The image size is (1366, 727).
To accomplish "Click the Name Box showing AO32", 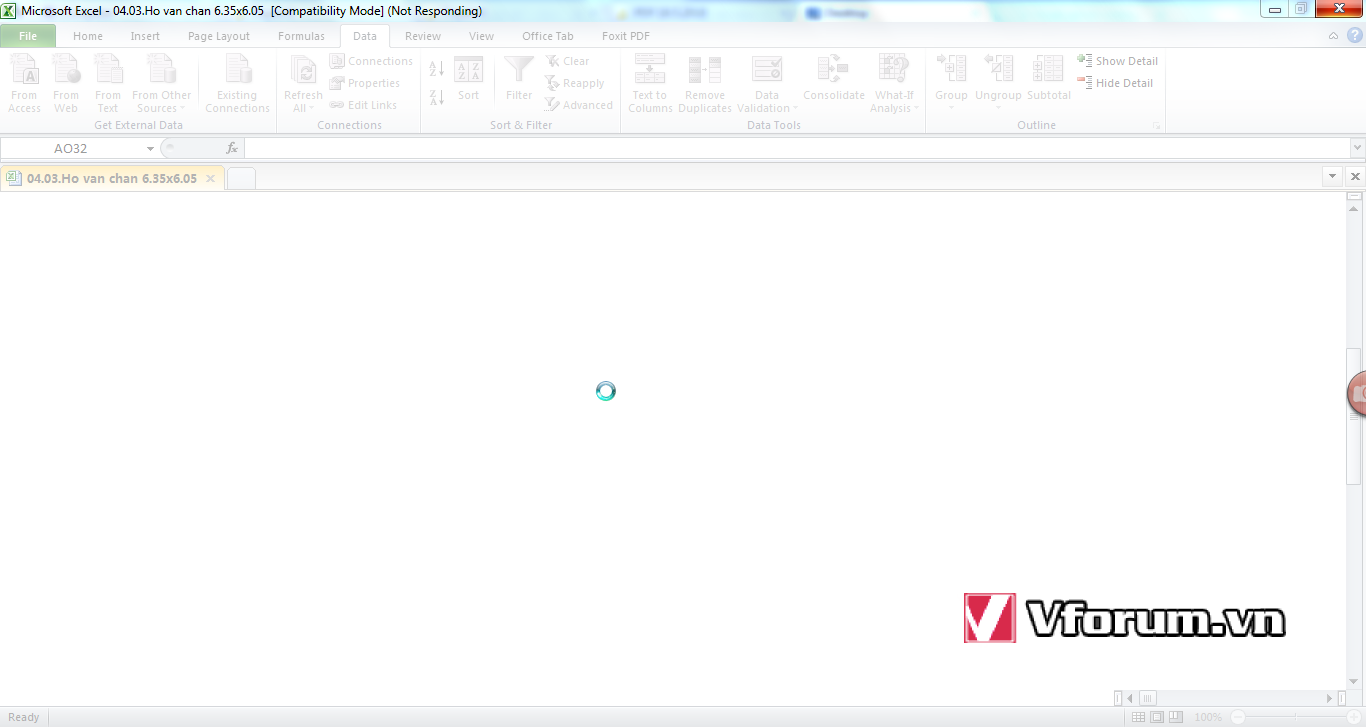I will [71, 148].
